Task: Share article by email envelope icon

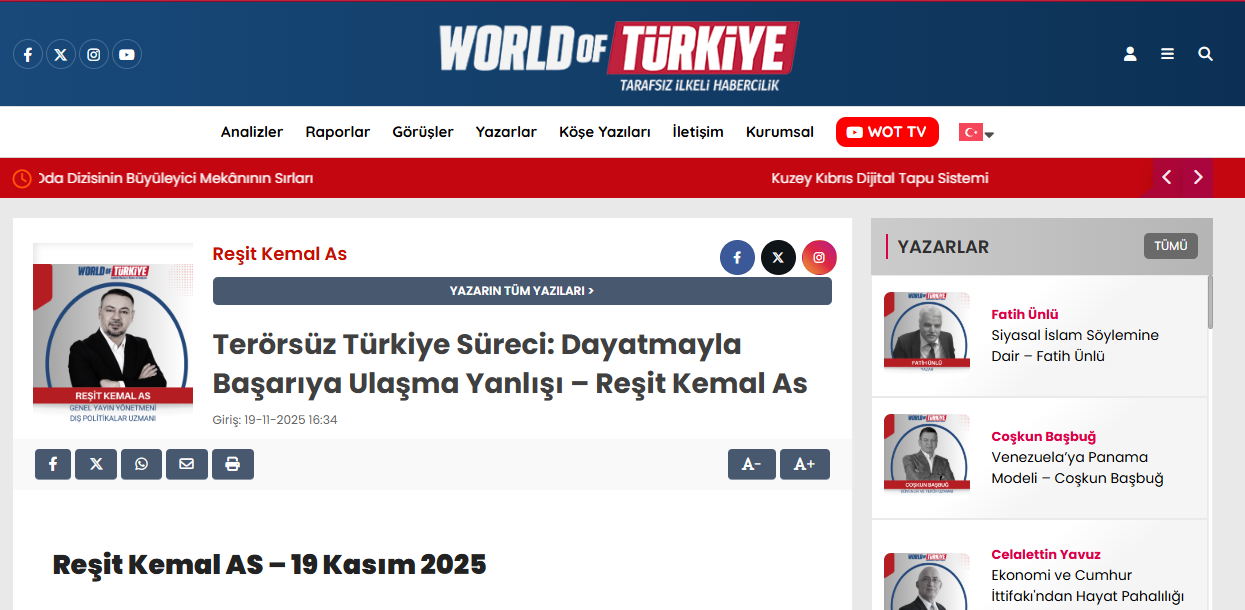Action: point(187,464)
